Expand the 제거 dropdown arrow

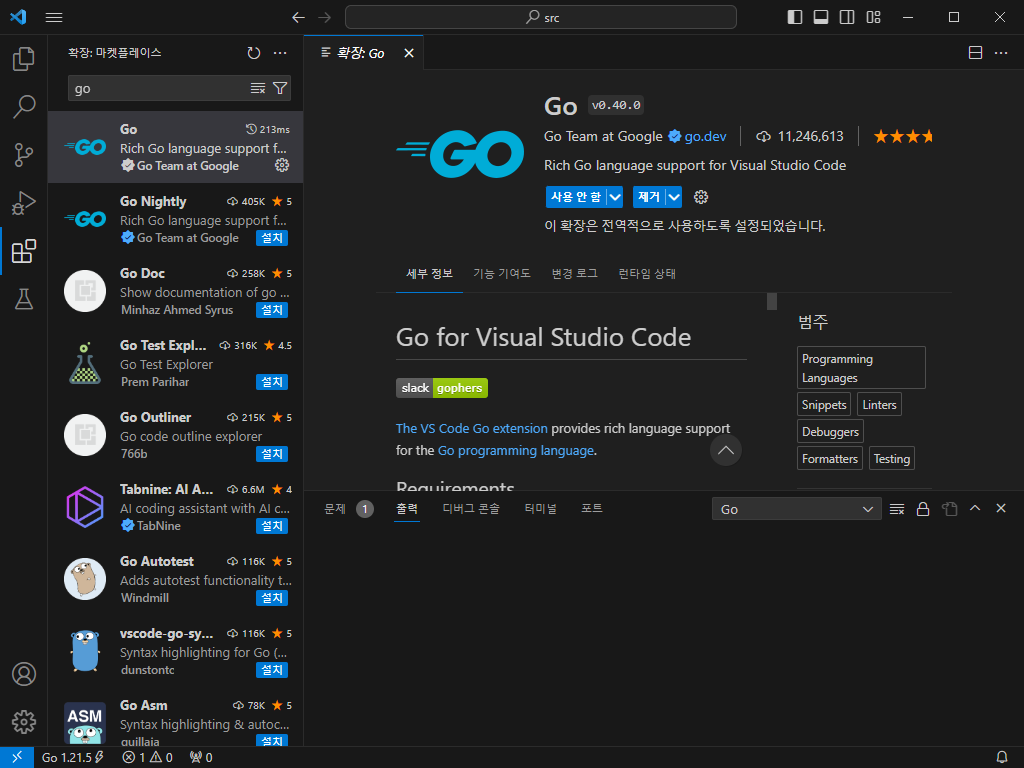pos(674,197)
